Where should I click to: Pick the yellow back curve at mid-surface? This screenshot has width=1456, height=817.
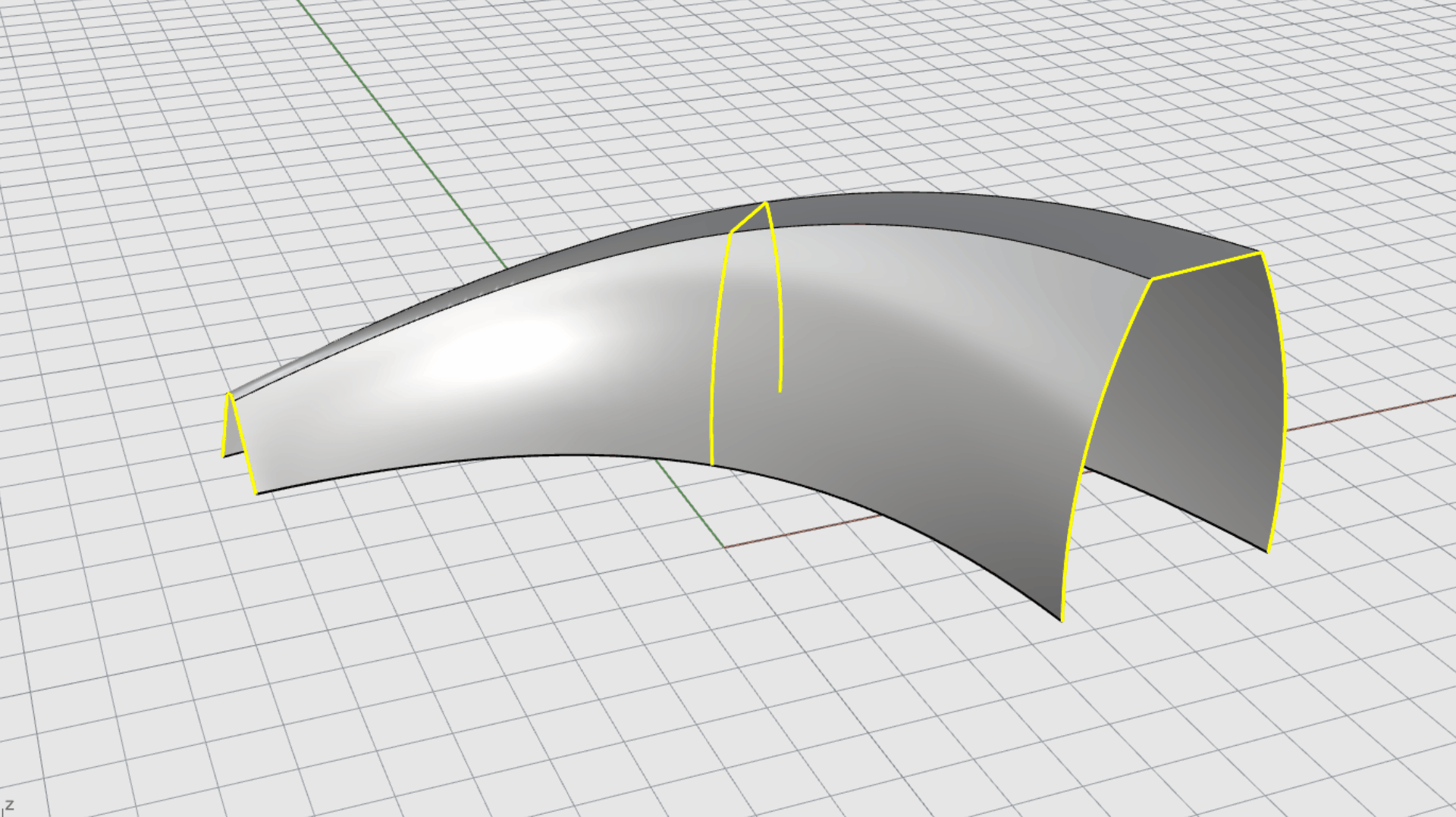(x=779, y=303)
